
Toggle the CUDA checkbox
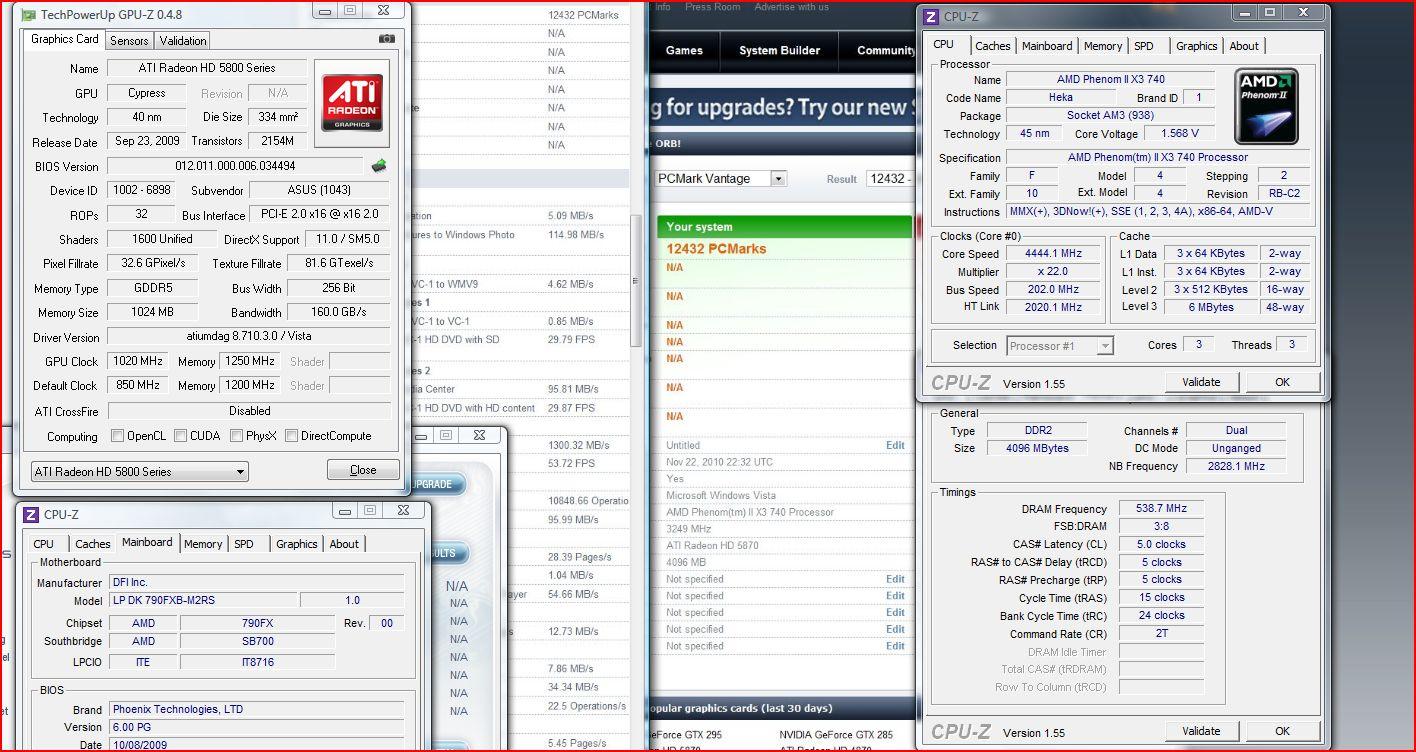click(x=181, y=436)
